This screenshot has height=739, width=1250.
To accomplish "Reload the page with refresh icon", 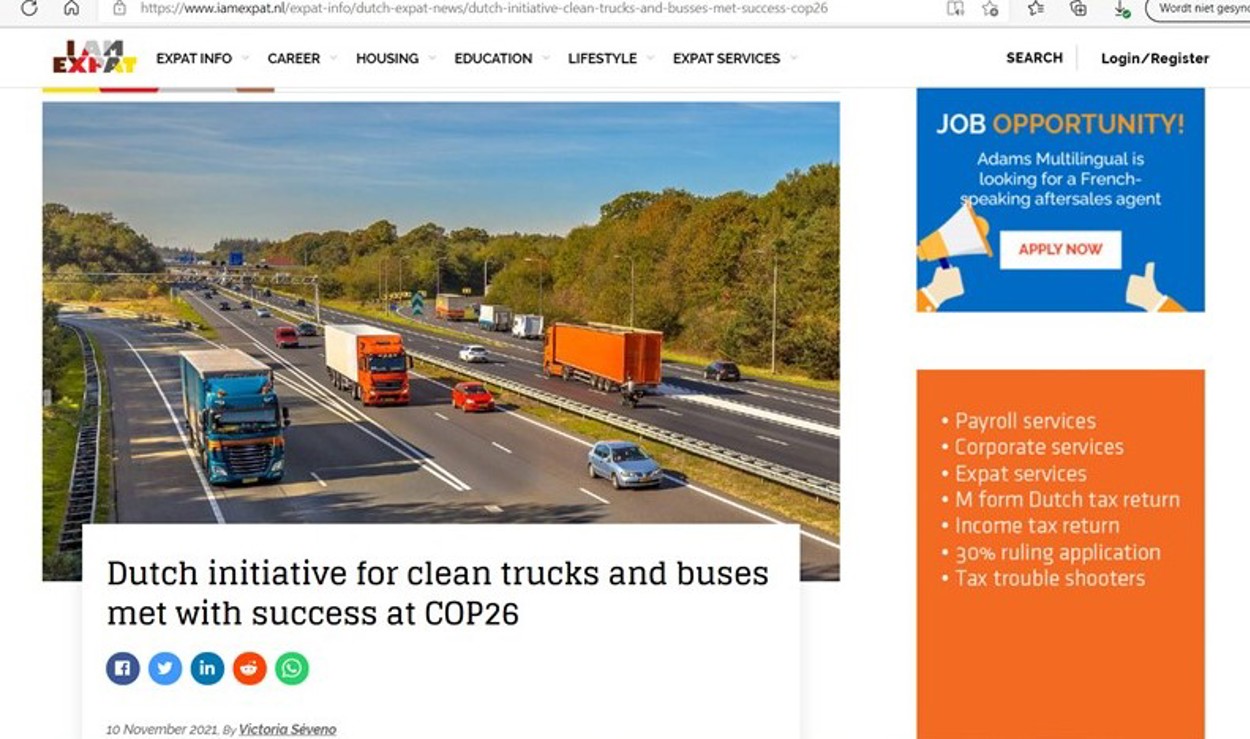I will [29, 8].
